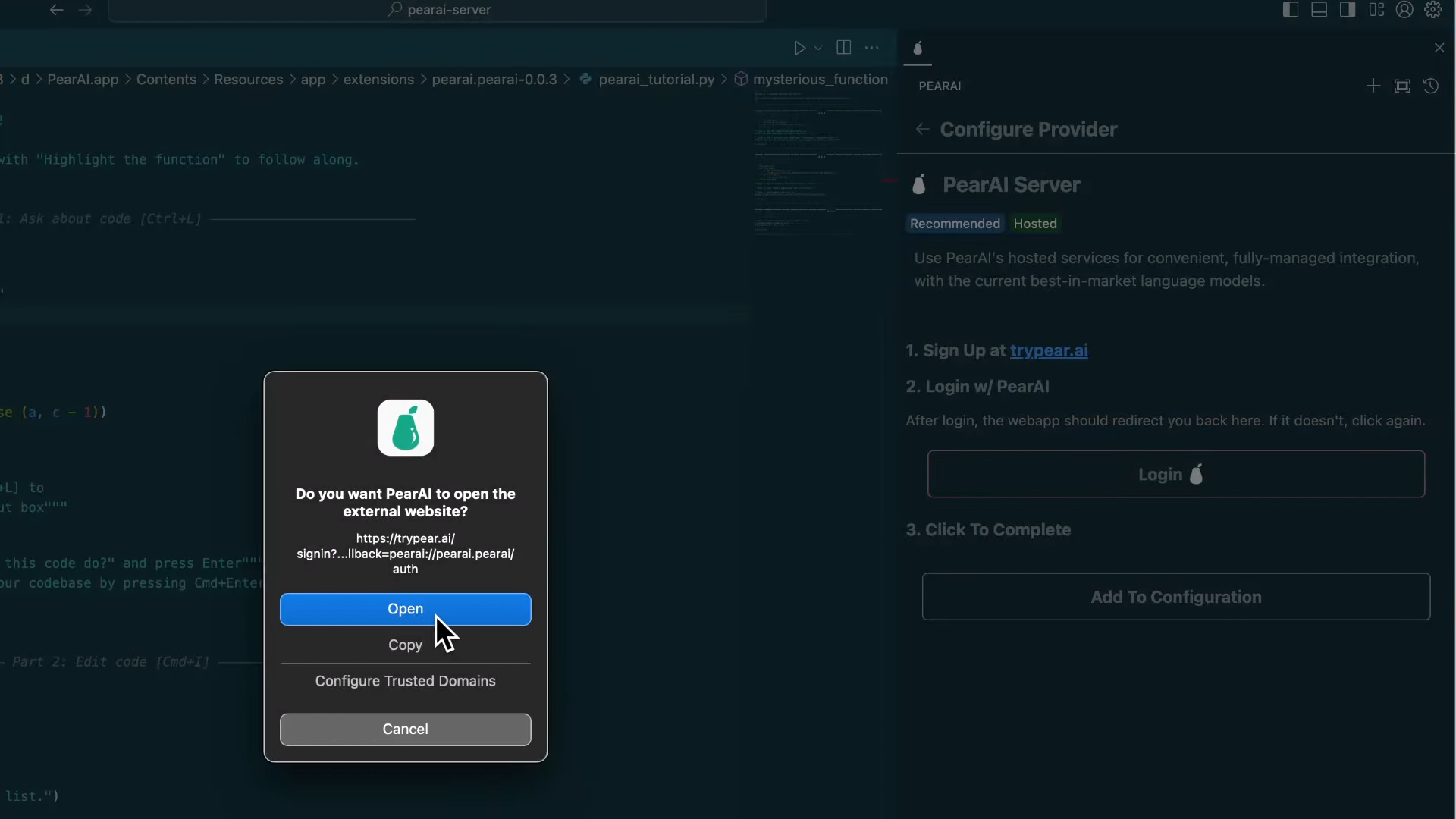Image resolution: width=1456 pixels, height=819 pixels.
Task: Click the PearAI Server heading pear icon
Action: point(919,184)
